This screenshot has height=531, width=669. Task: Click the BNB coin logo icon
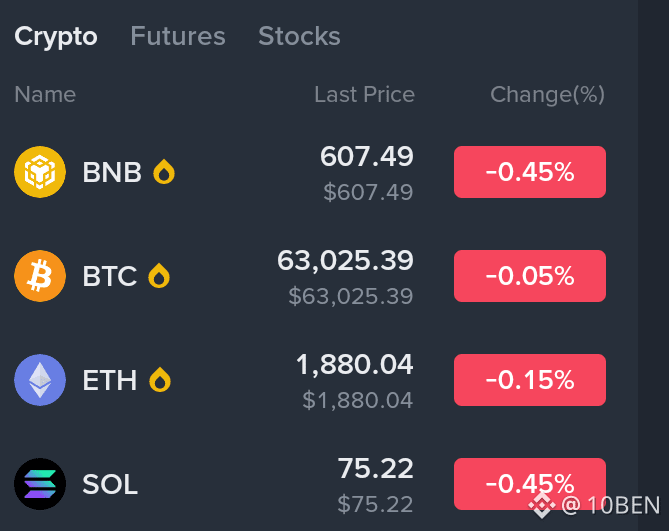click(40, 172)
